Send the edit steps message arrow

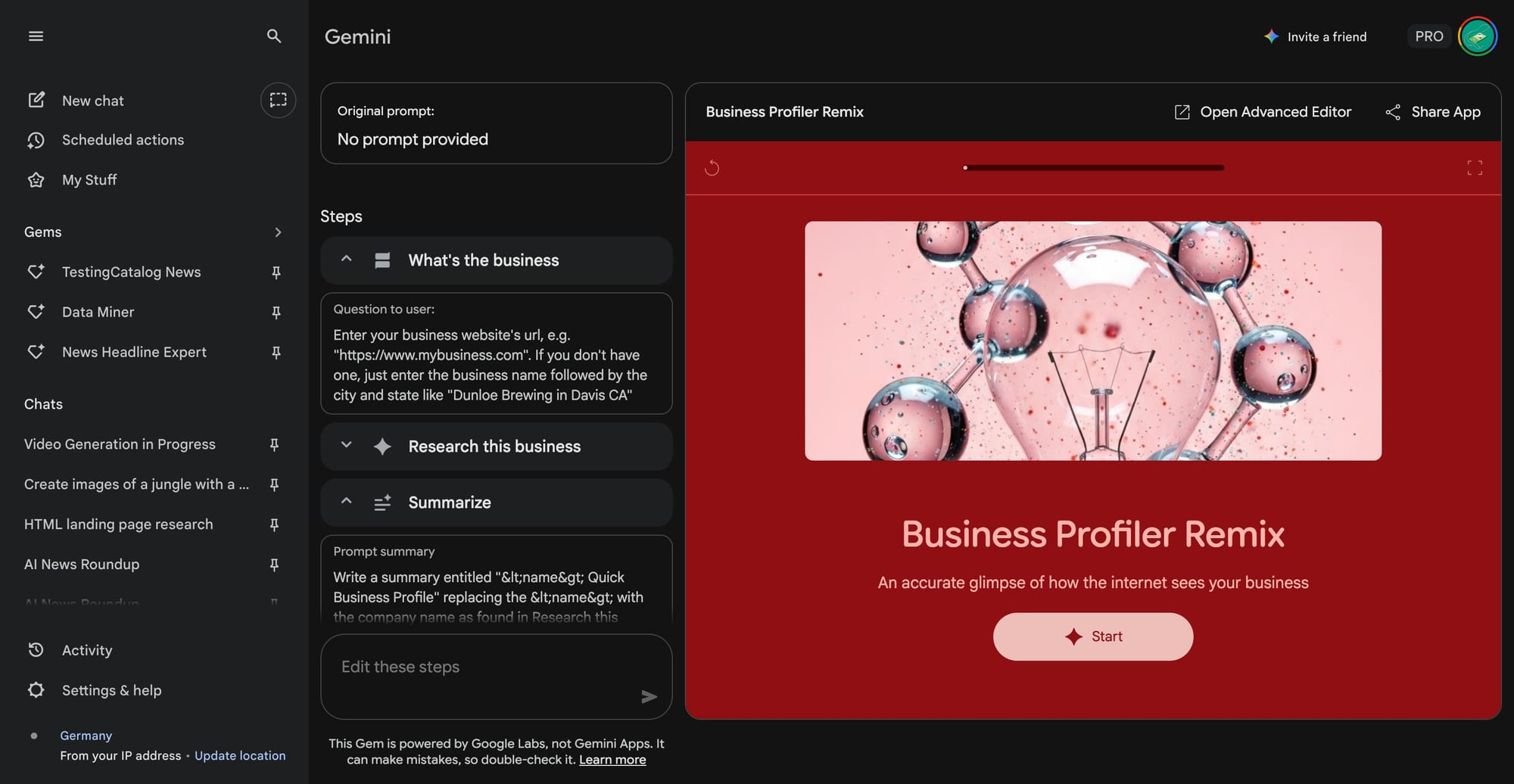(649, 696)
